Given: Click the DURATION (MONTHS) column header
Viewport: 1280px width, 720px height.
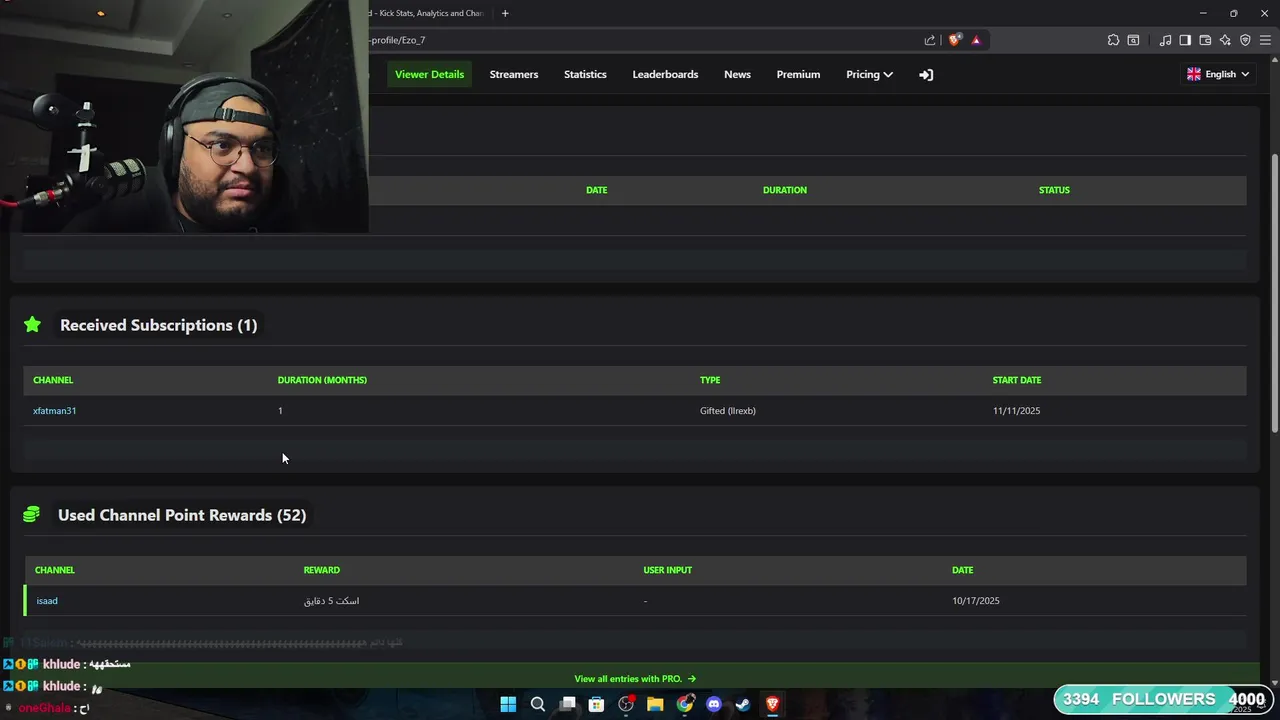Looking at the screenshot, I should (322, 380).
